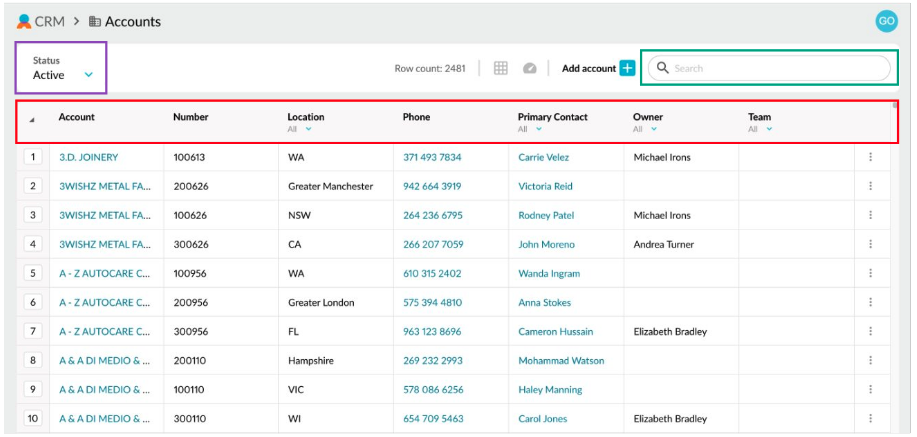The height and width of the screenshot is (437, 917).
Task: Select row number 10 box
Action: pyautogui.click(x=32, y=419)
